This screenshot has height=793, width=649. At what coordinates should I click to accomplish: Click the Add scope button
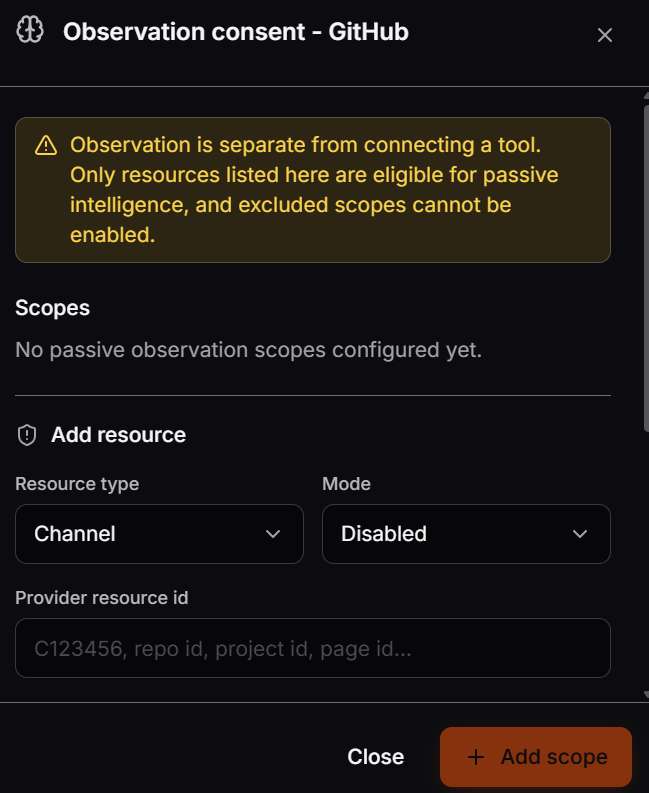coord(536,757)
